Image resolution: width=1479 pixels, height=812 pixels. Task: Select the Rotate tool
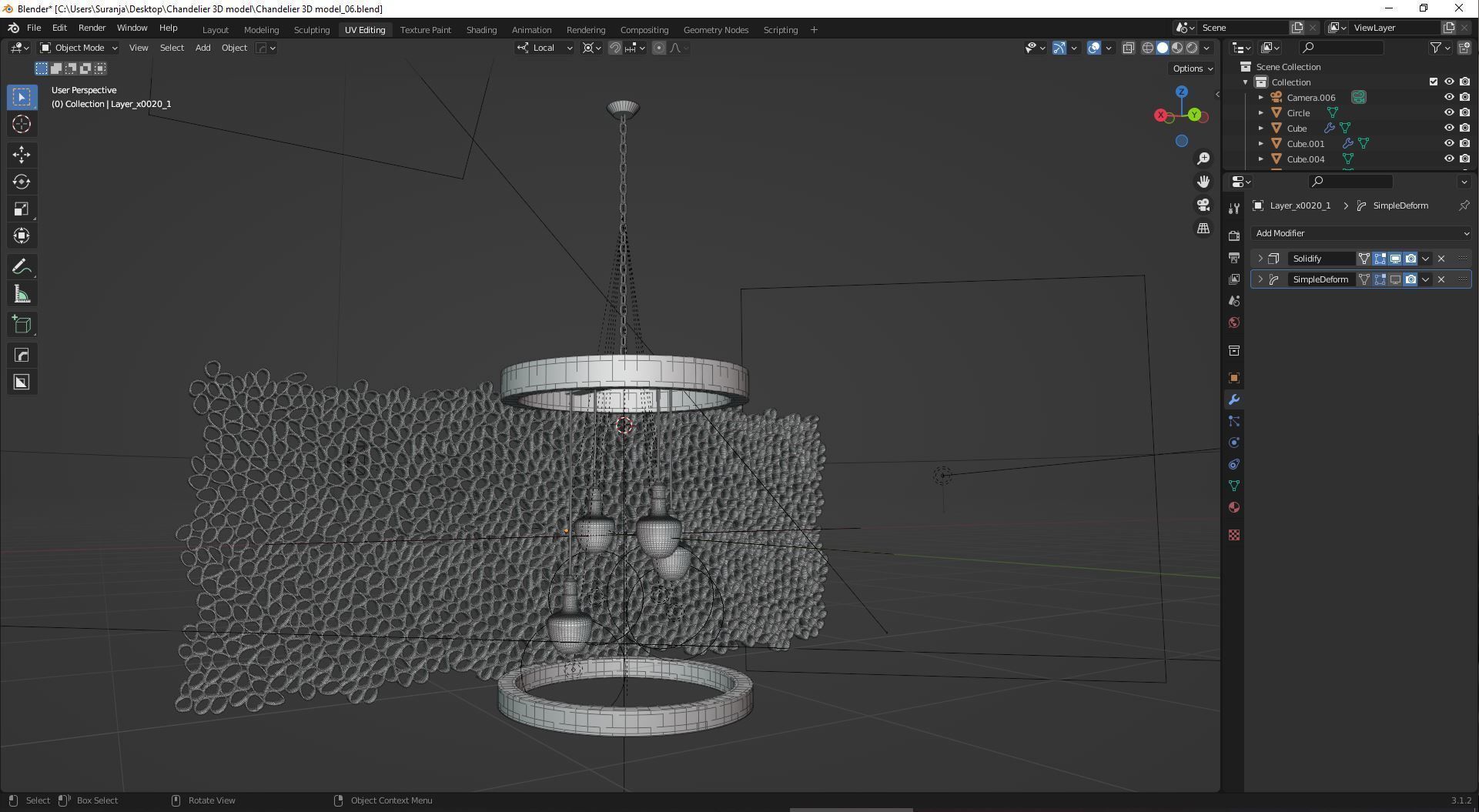pyautogui.click(x=22, y=182)
